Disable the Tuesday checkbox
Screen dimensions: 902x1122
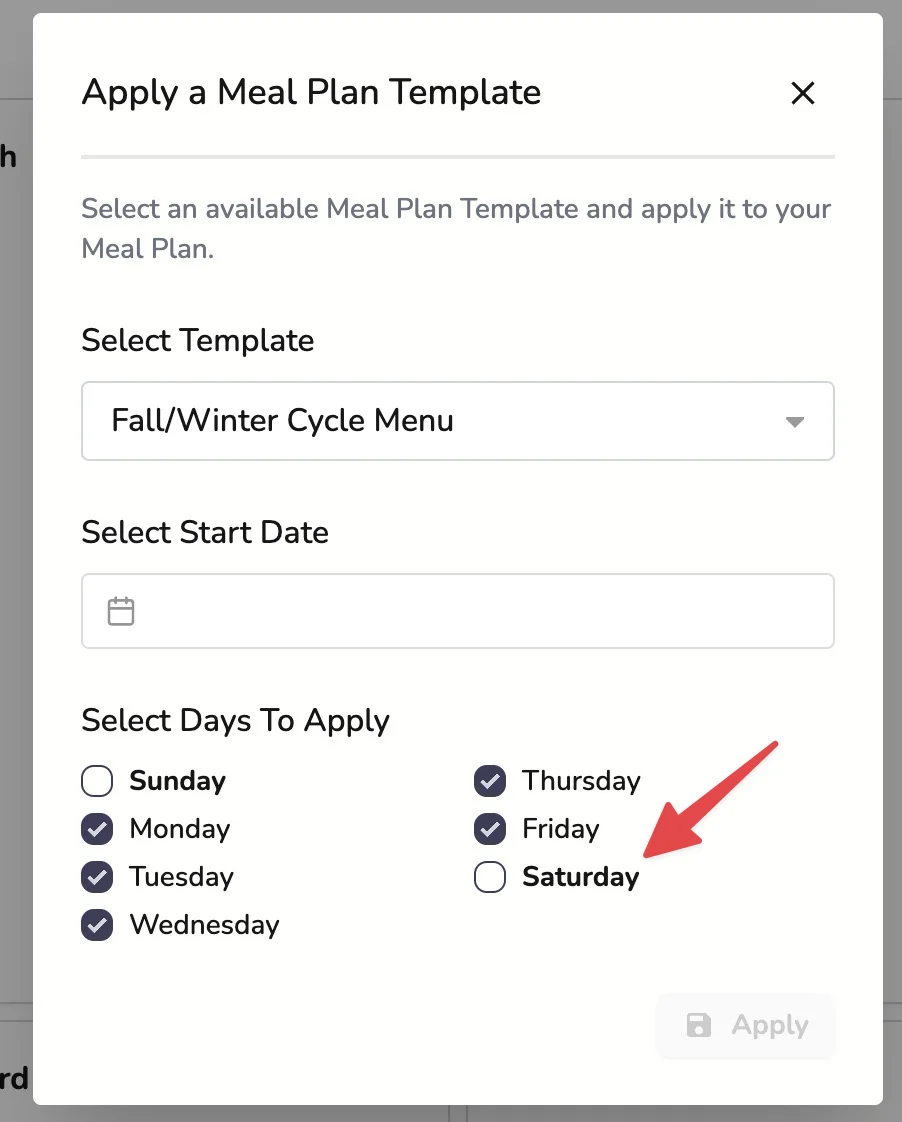tap(97, 877)
